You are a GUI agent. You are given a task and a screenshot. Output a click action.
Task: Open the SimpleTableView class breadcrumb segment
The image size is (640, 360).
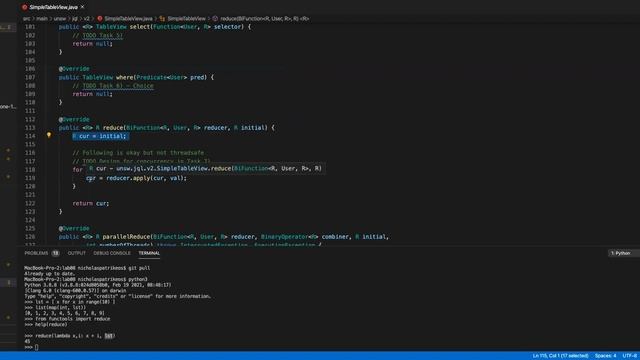187,18
